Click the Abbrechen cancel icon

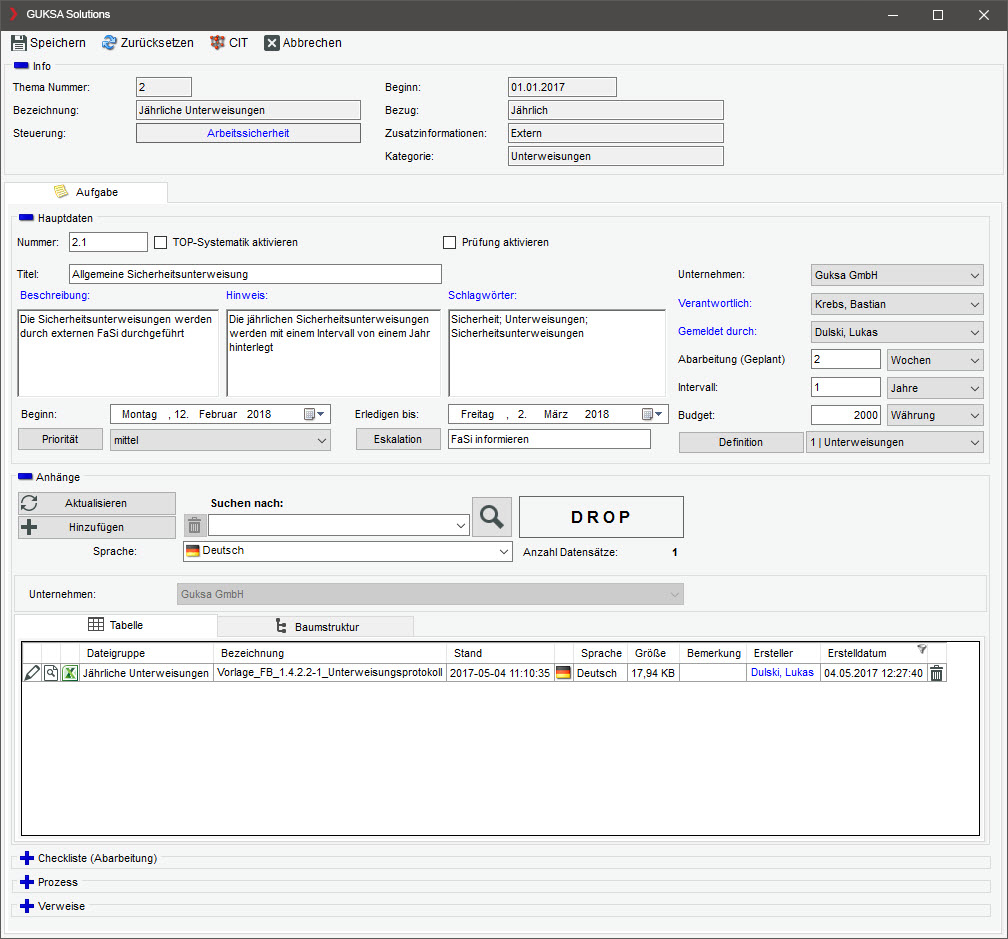[x=272, y=43]
